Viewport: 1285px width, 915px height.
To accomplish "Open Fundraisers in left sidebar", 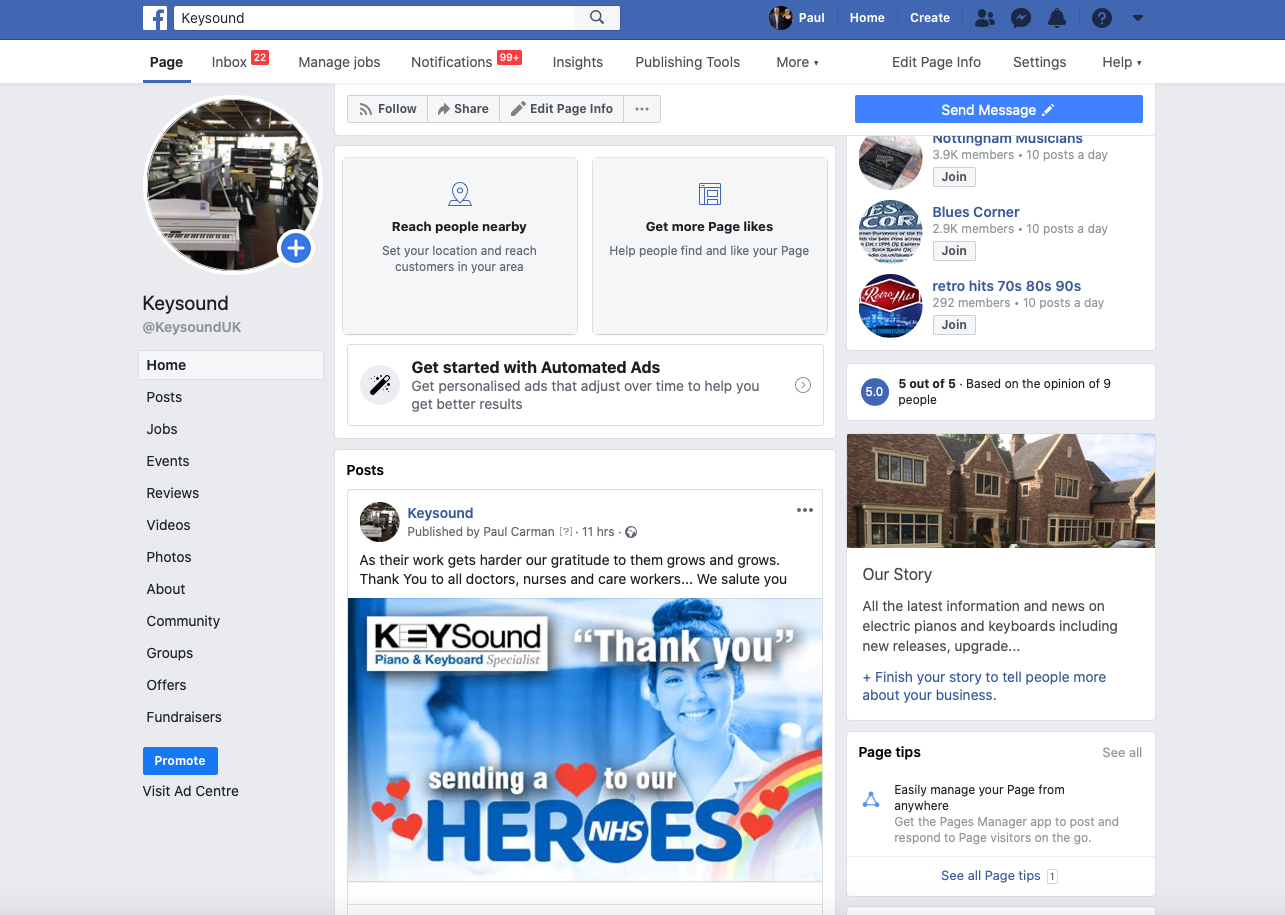I will pyautogui.click(x=184, y=717).
